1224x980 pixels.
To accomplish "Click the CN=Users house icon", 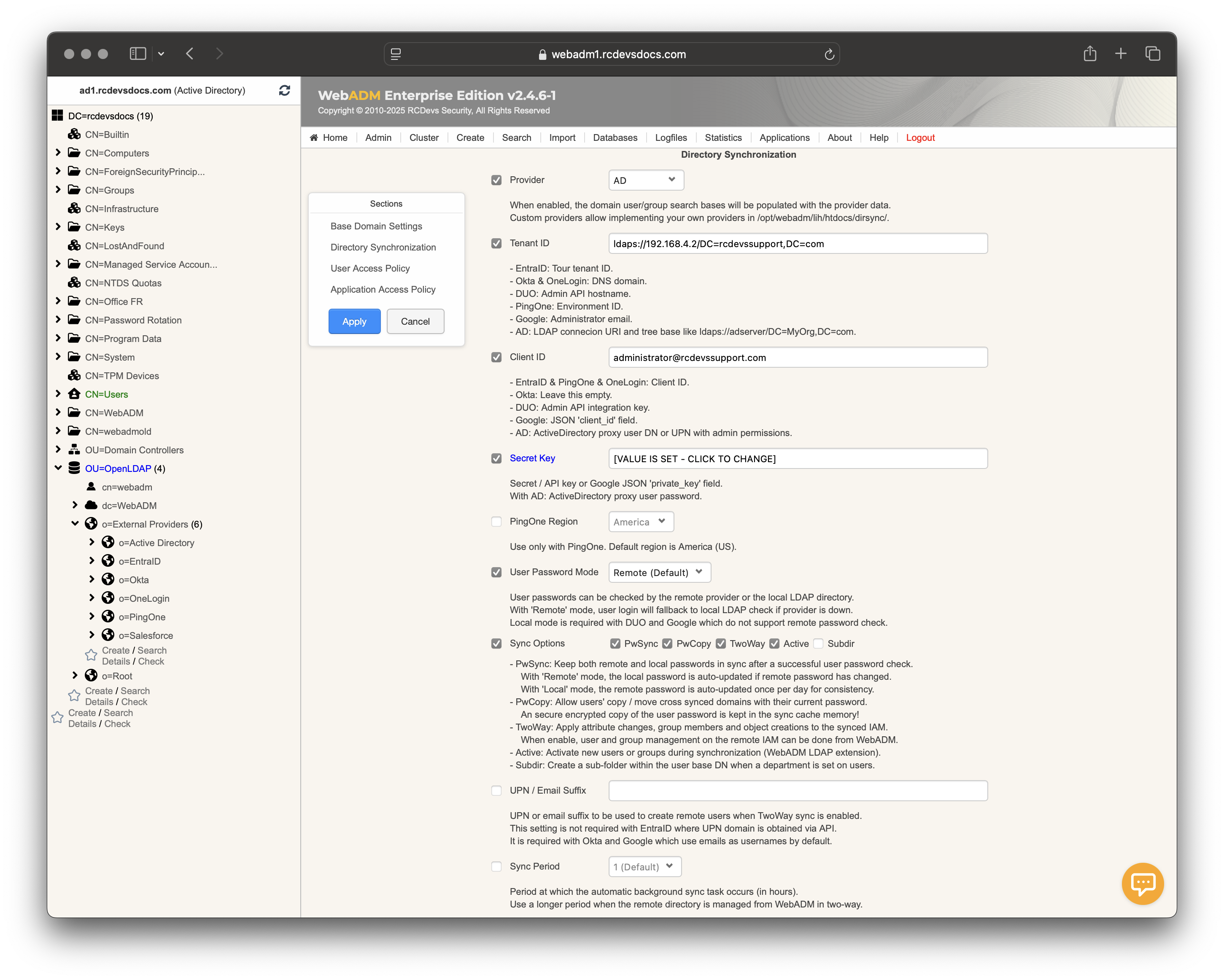I will pyautogui.click(x=74, y=394).
